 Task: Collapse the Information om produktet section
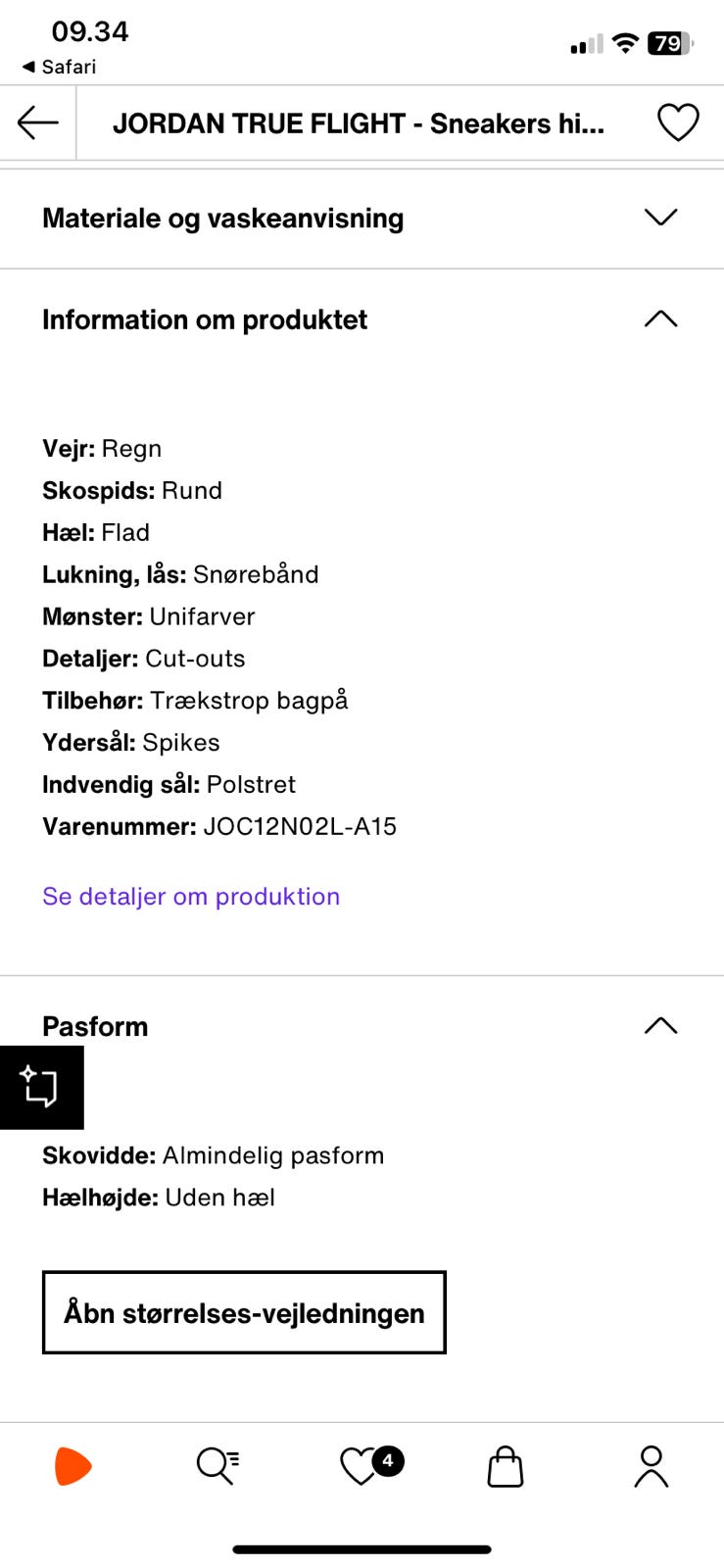point(660,319)
